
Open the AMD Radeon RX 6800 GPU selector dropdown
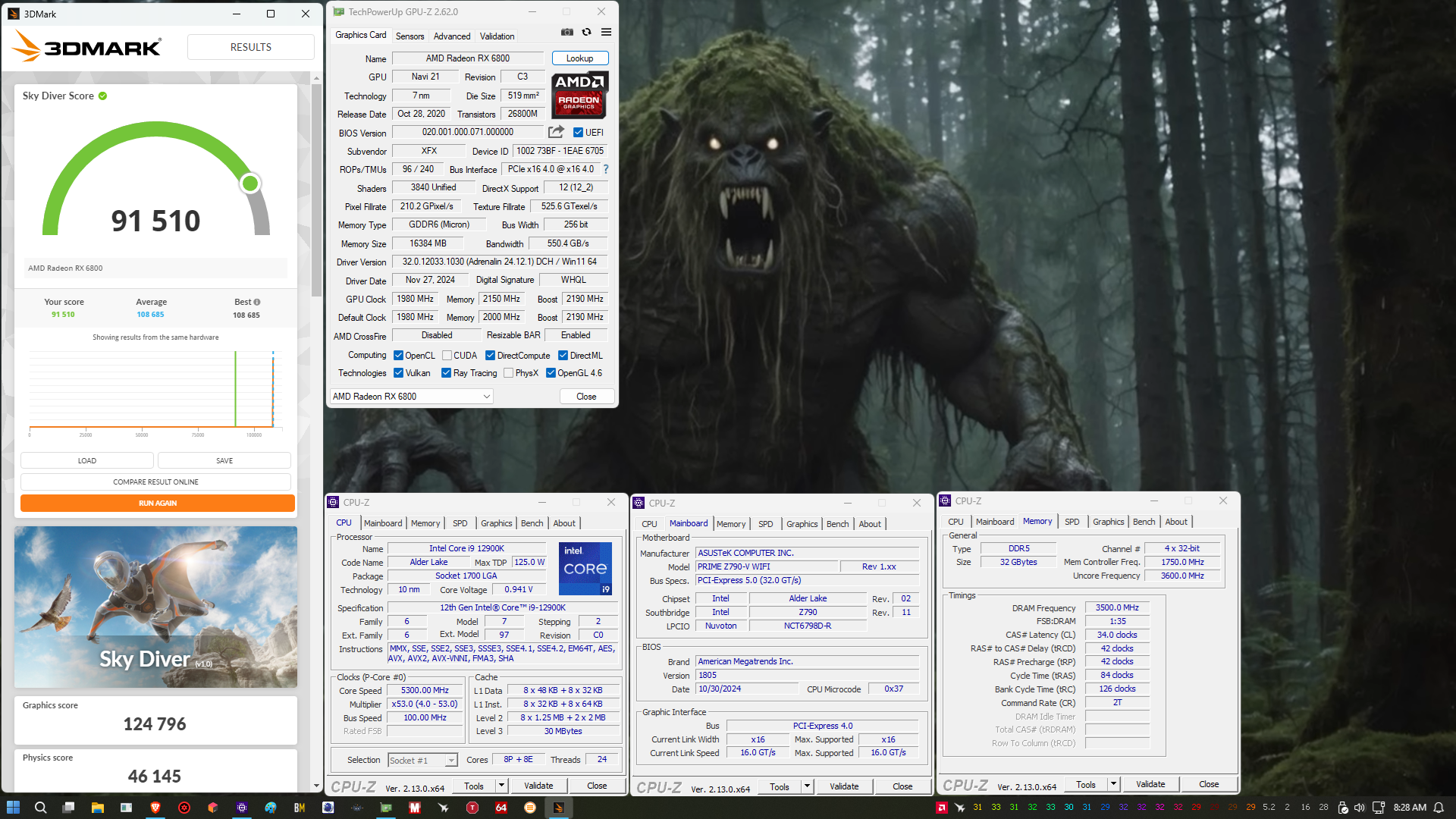[412, 397]
